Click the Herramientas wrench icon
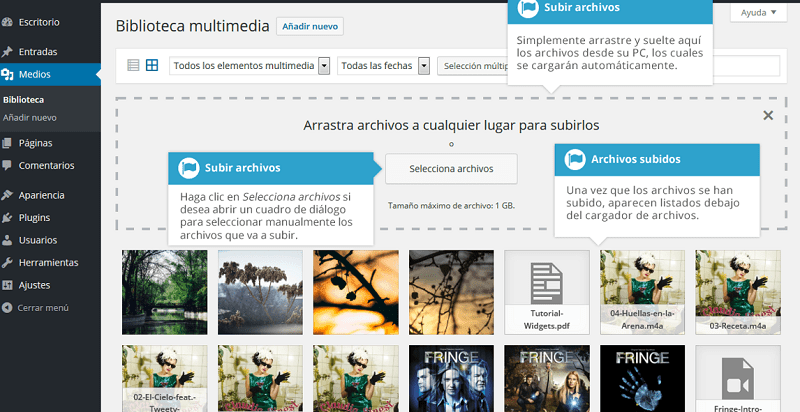800x412 pixels. coord(7,263)
